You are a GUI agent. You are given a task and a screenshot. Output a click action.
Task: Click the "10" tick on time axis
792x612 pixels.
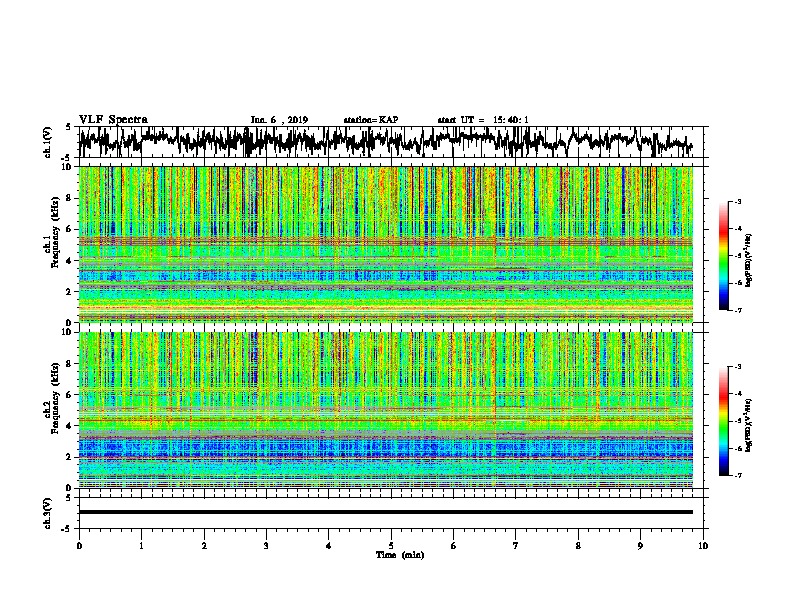703,546
